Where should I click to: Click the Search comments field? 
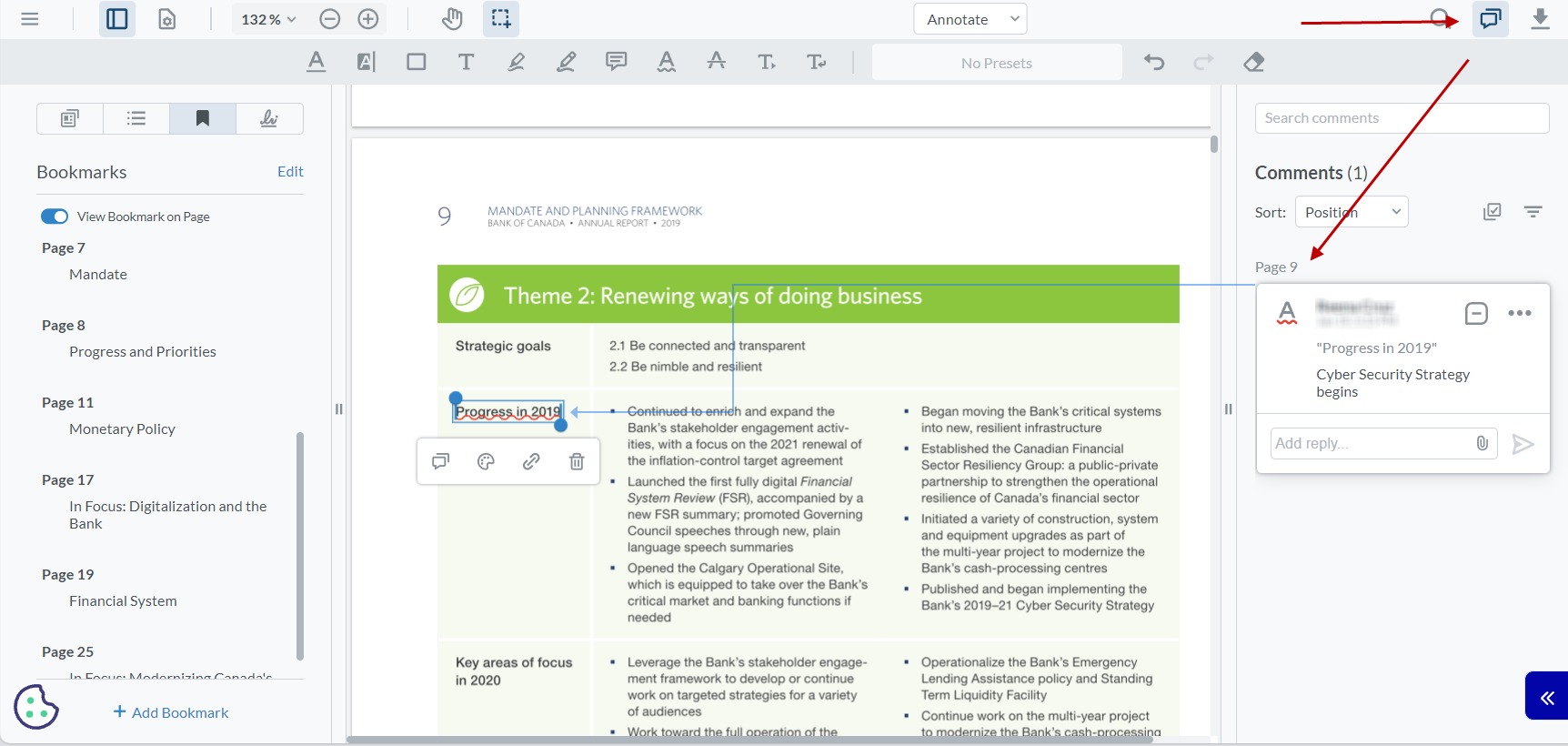tap(1402, 118)
